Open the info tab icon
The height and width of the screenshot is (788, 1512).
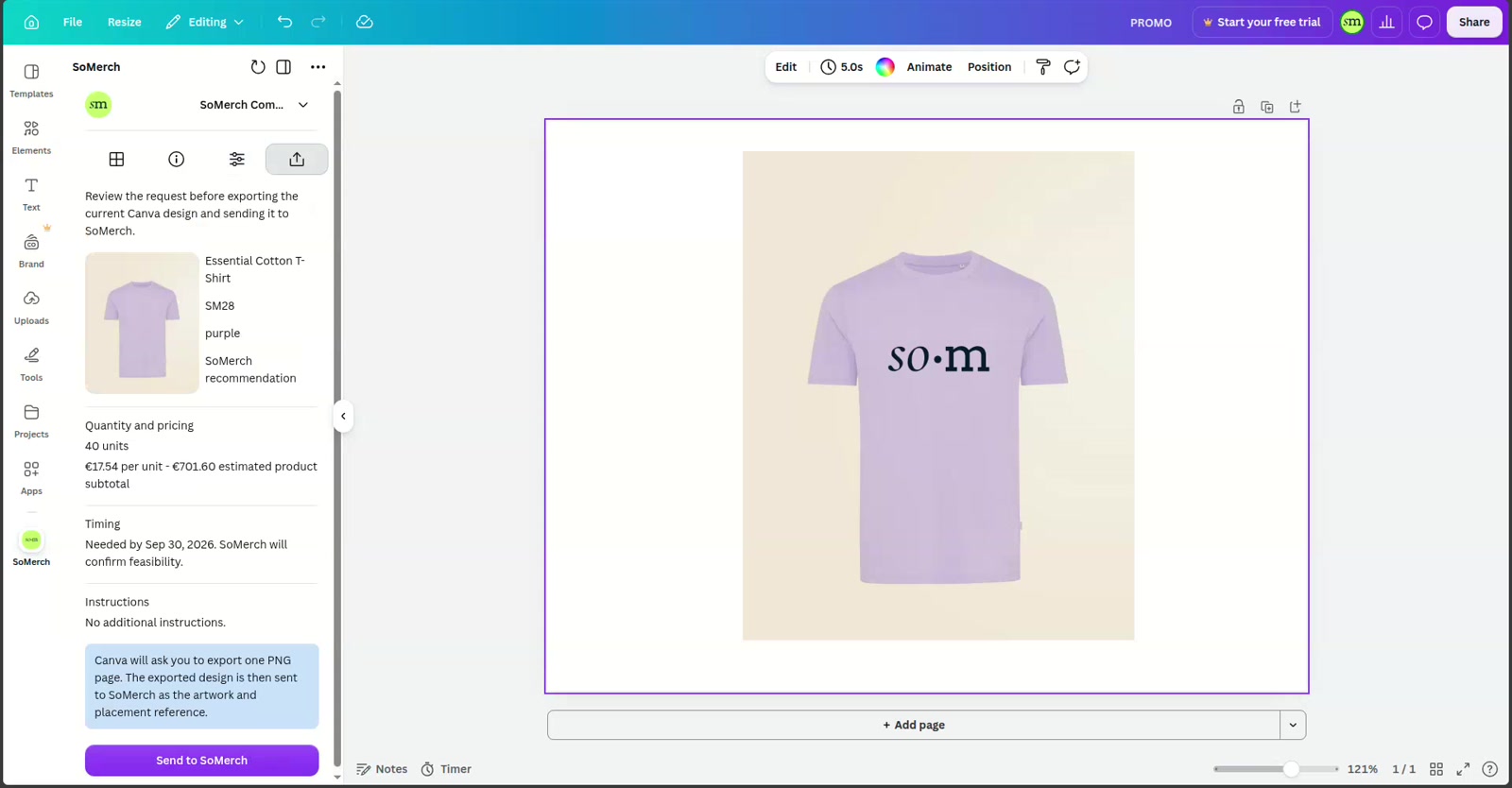coord(177,159)
